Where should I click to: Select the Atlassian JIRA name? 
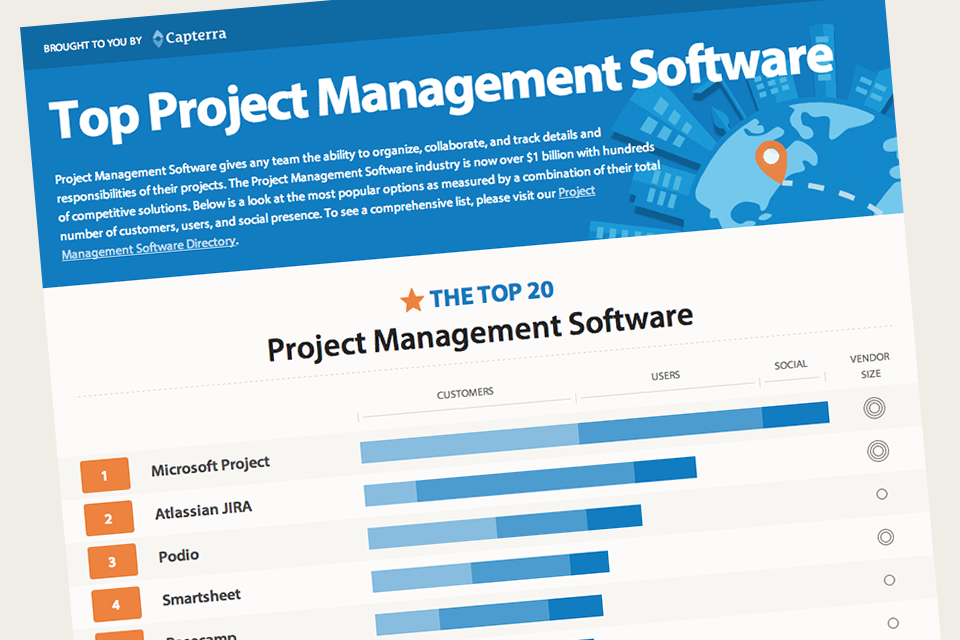203,510
